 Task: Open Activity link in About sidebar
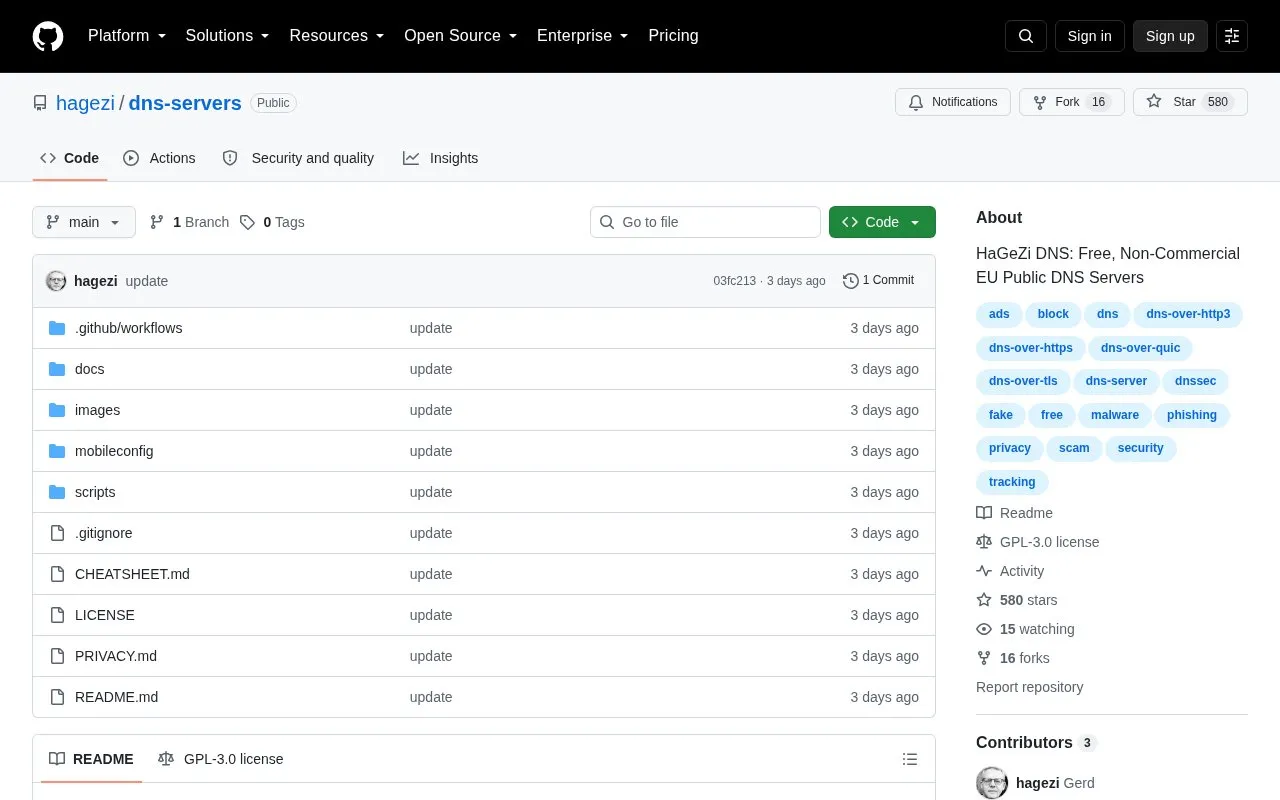[x=1010, y=571]
